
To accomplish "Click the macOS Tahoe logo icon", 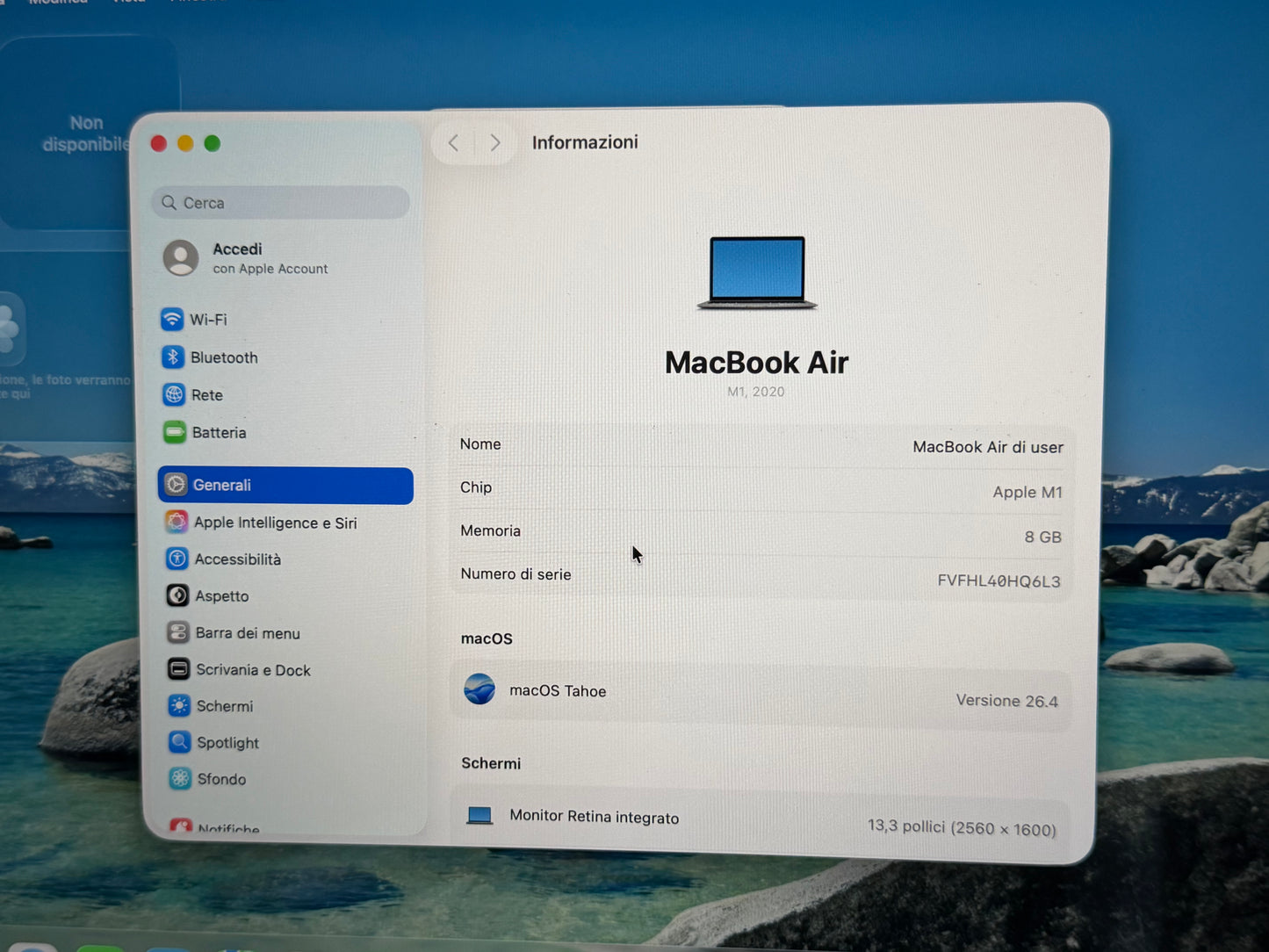I will point(479,689).
